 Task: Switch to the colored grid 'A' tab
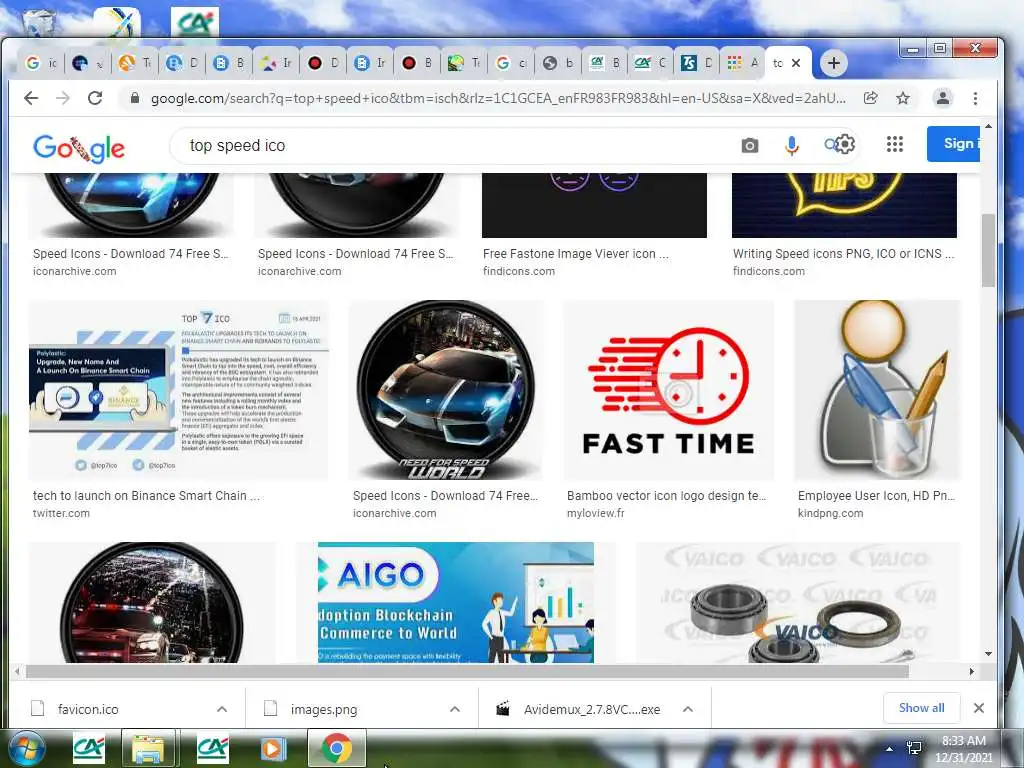tap(742, 63)
